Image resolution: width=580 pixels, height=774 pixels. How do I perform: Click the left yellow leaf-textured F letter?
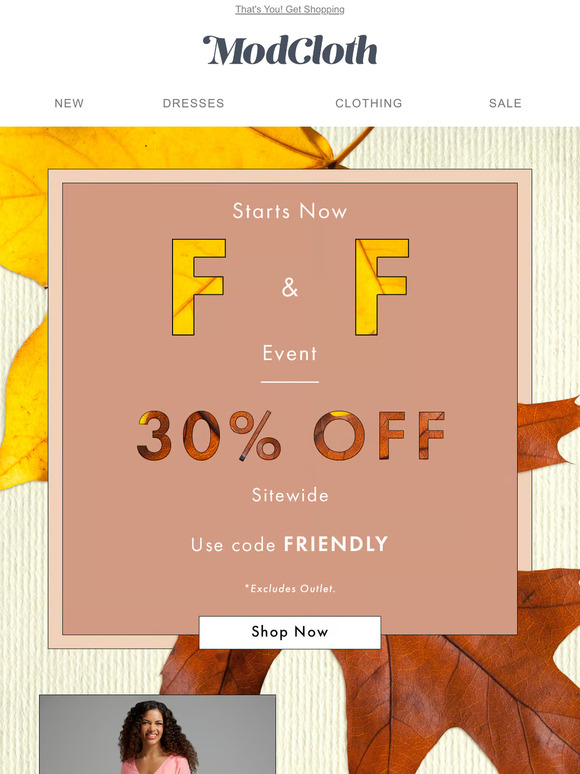tap(198, 287)
